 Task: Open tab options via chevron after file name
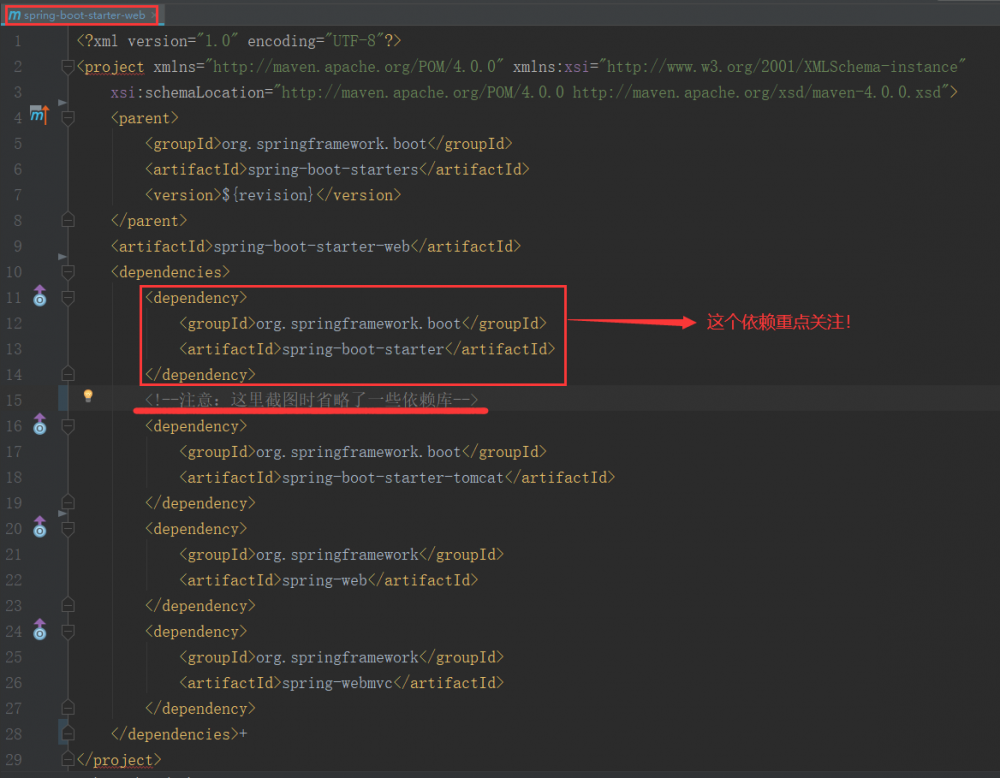click(x=151, y=14)
